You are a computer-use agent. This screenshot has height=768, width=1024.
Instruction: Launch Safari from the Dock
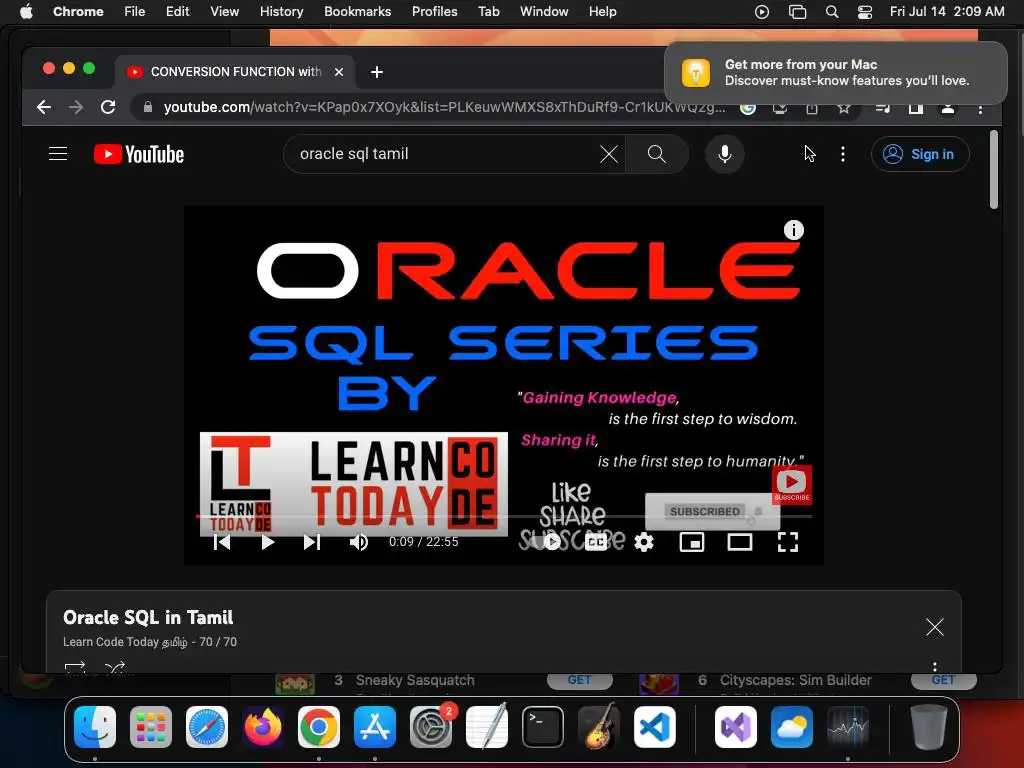point(207,727)
